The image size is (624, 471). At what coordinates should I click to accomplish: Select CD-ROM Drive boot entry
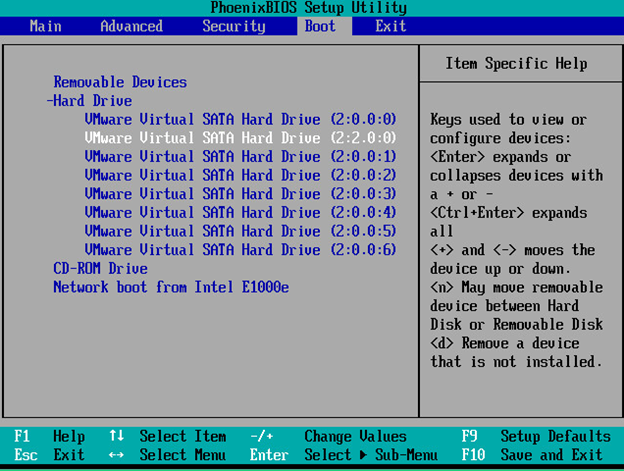[x=100, y=269]
